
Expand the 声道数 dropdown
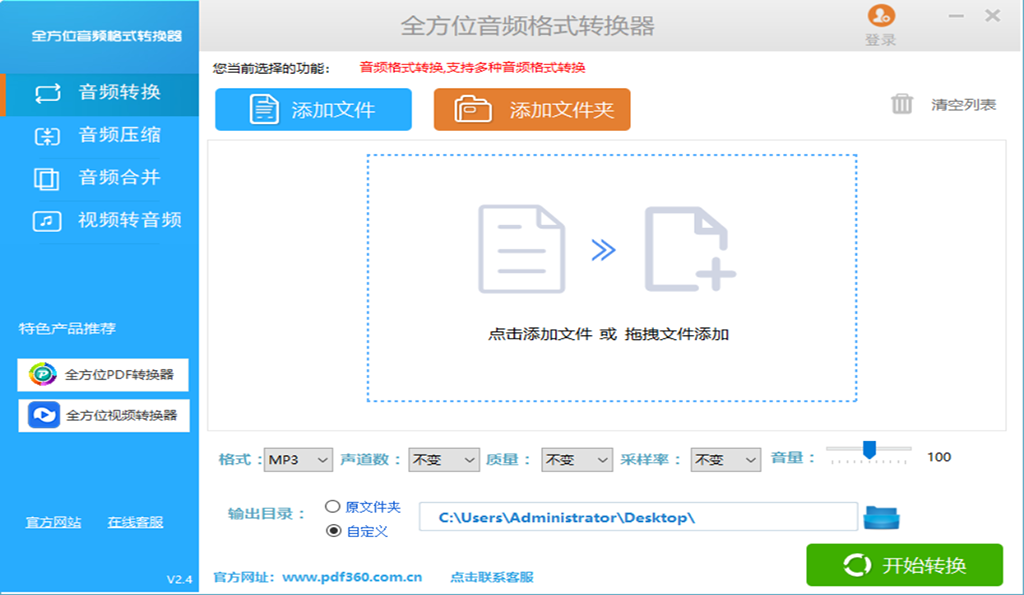(444, 459)
